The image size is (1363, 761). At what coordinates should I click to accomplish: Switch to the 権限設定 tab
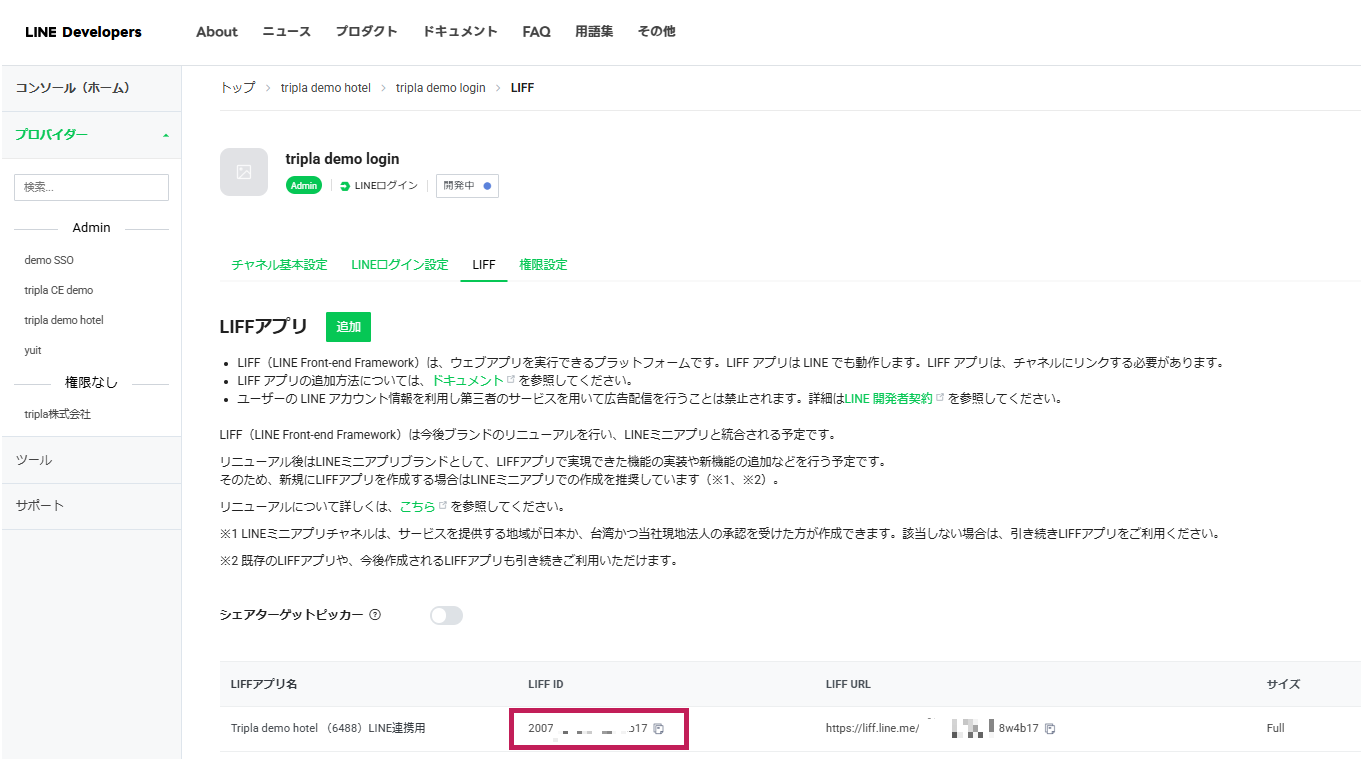tap(543, 265)
